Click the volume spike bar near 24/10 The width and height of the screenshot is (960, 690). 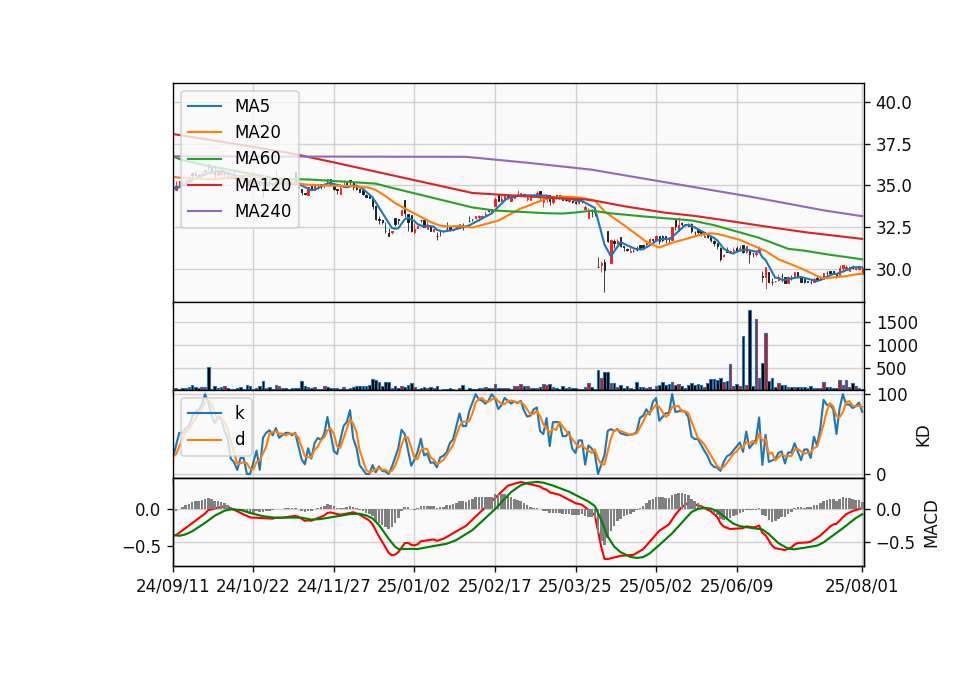point(209,378)
